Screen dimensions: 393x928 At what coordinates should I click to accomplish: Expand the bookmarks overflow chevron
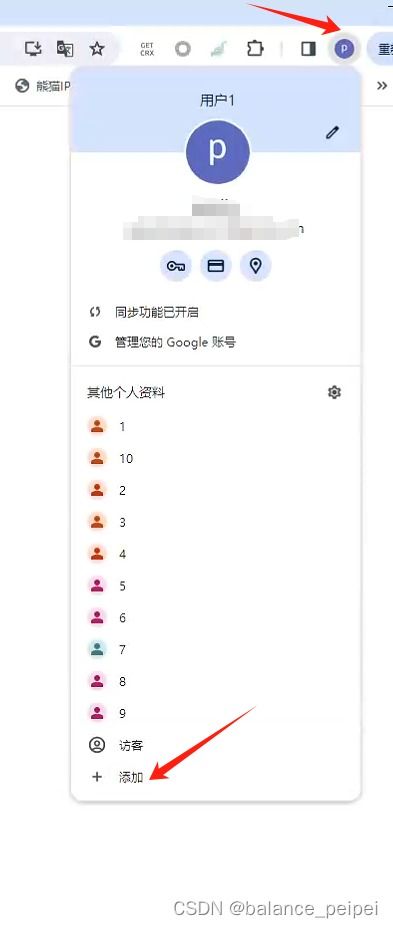tap(382, 86)
